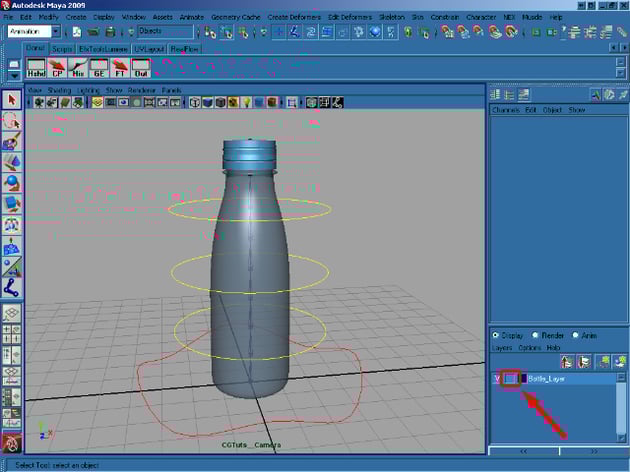This screenshot has width=630, height=472.
Task: Open Graph Editor via GE shelf button
Action: pyautogui.click(x=99, y=69)
